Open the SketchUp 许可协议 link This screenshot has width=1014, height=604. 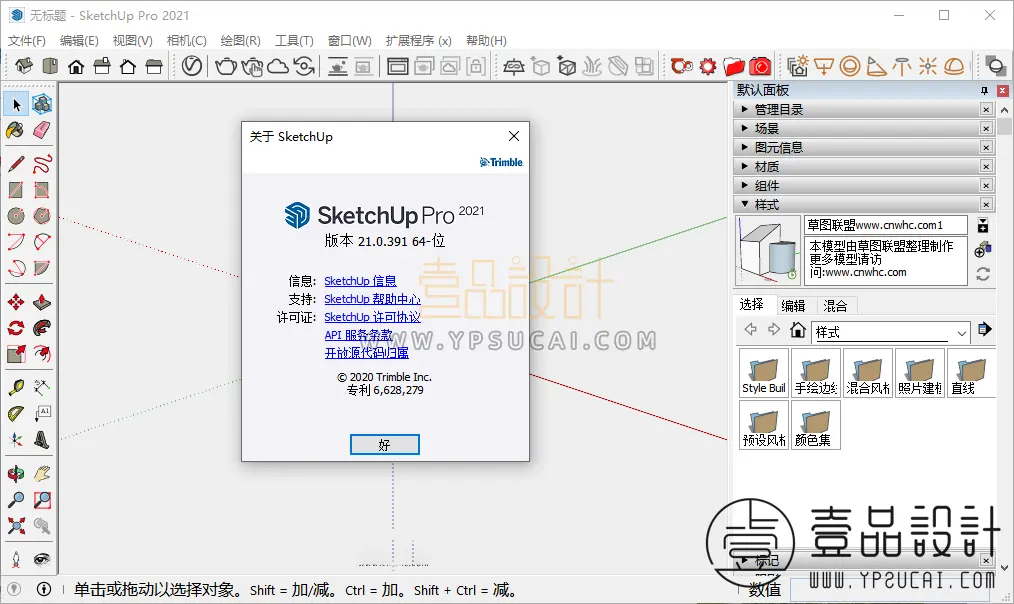coord(372,317)
